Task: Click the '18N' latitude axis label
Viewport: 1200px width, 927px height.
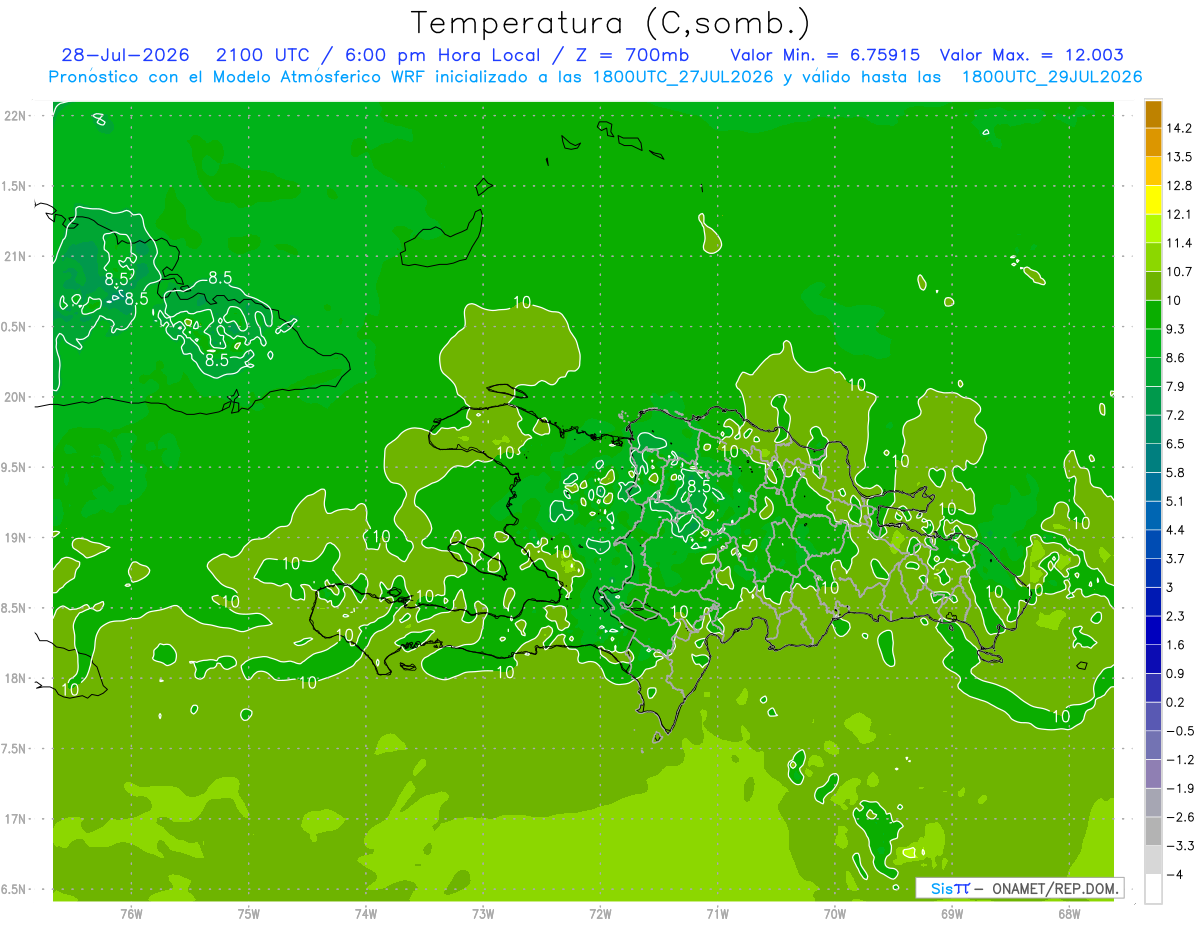Action: coord(17,679)
